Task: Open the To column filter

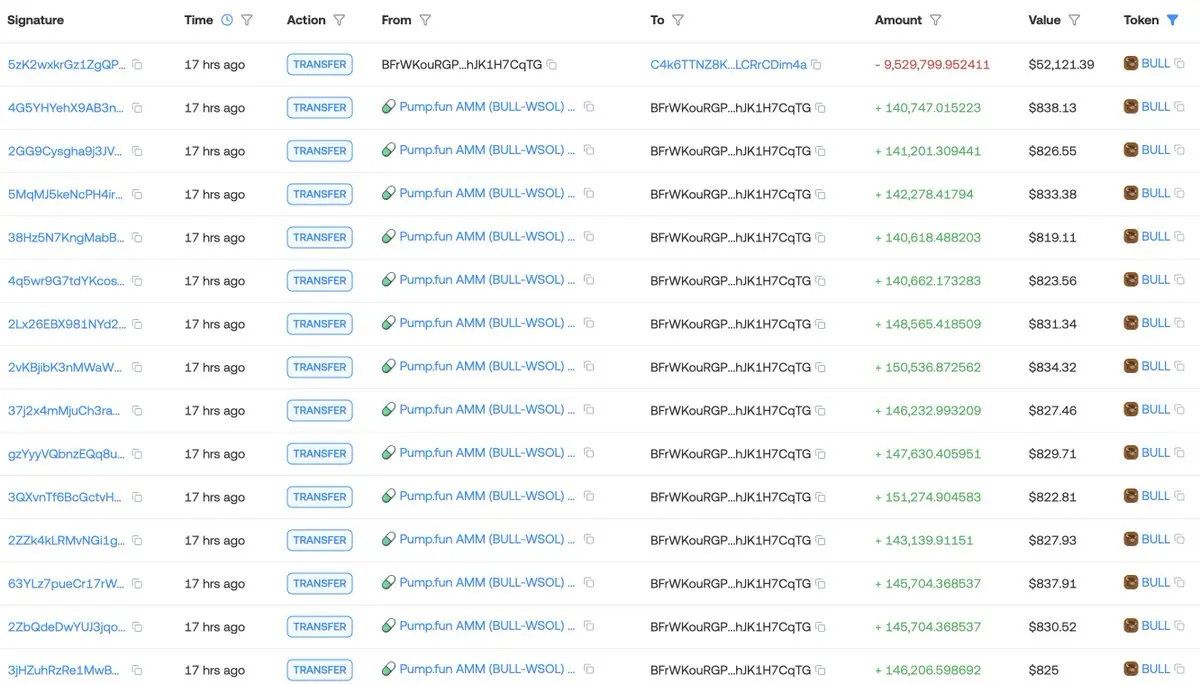Action: (x=678, y=20)
